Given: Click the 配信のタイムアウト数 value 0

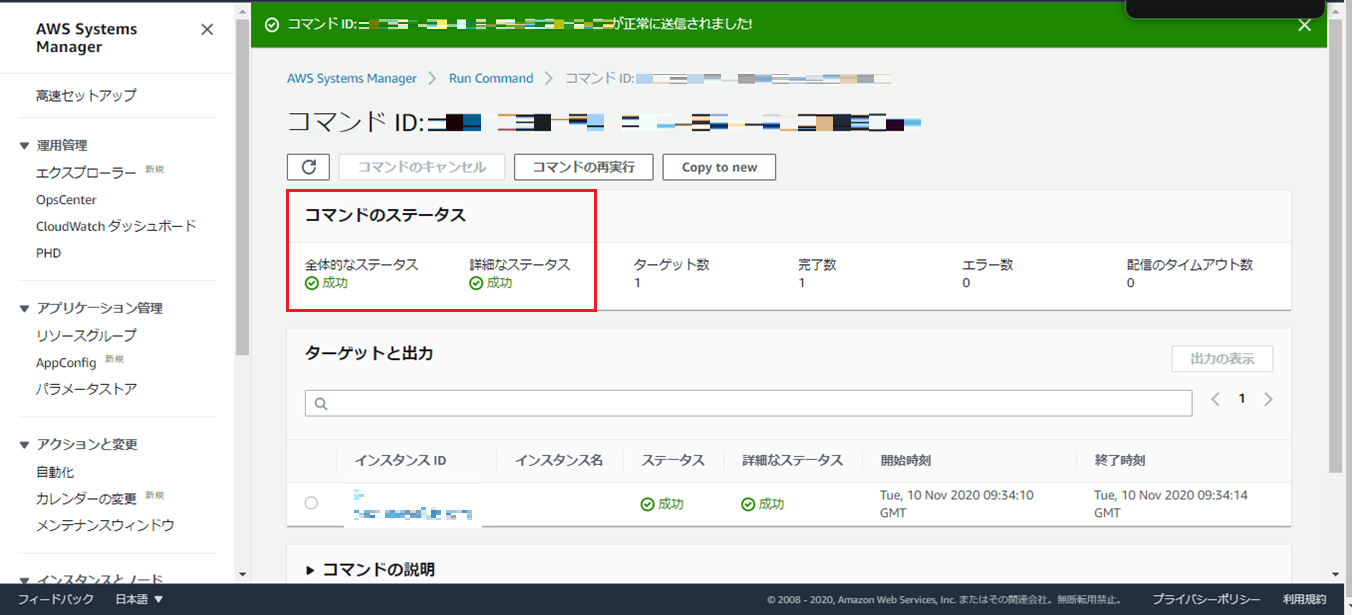Looking at the screenshot, I should pyautogui.click(x=1131, y=283).
